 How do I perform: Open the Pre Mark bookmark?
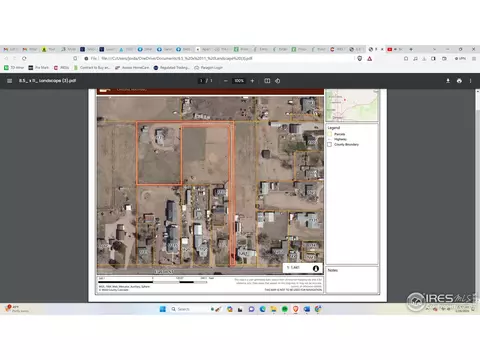[39, 68]
